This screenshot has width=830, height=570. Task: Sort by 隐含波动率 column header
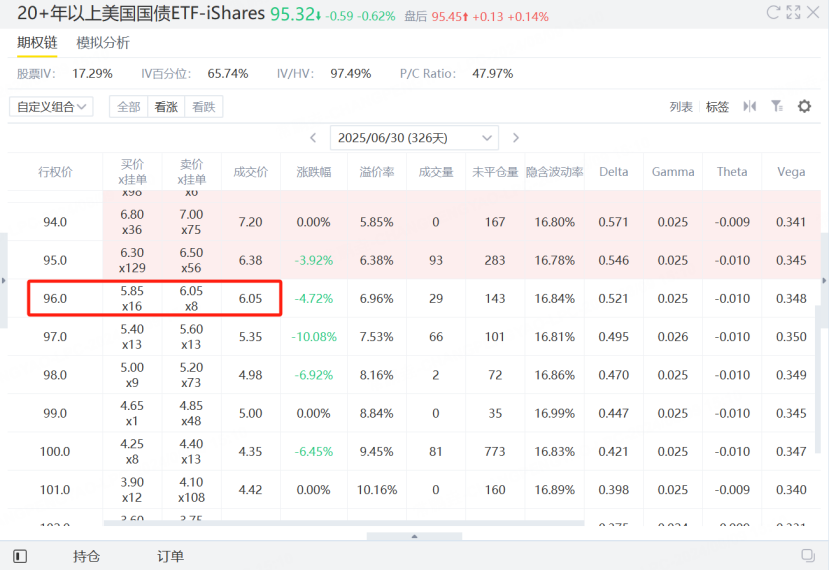click(x=554, y=172)
